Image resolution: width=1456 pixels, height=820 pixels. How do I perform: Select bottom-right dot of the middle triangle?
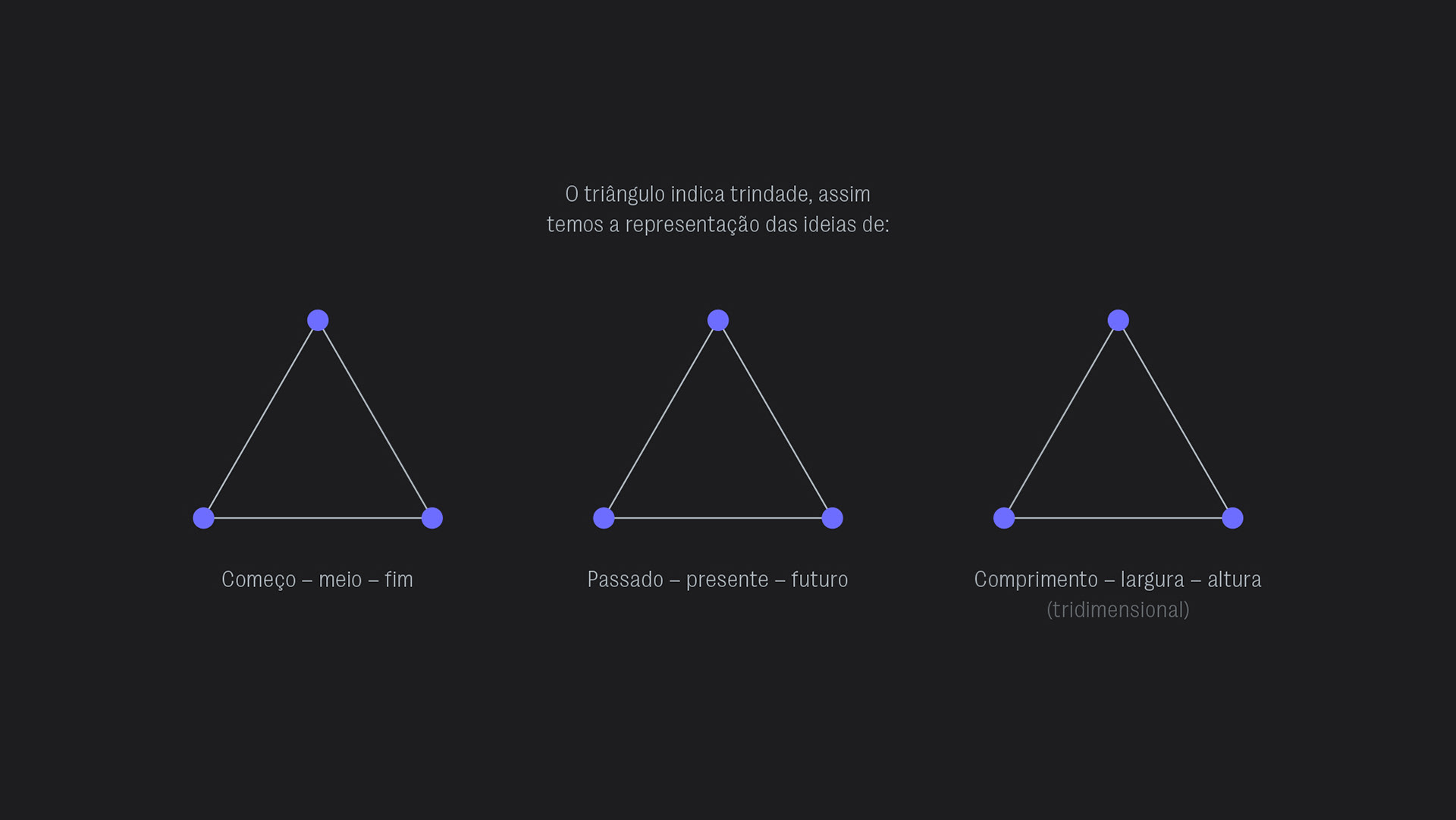(x=833, y=518)
